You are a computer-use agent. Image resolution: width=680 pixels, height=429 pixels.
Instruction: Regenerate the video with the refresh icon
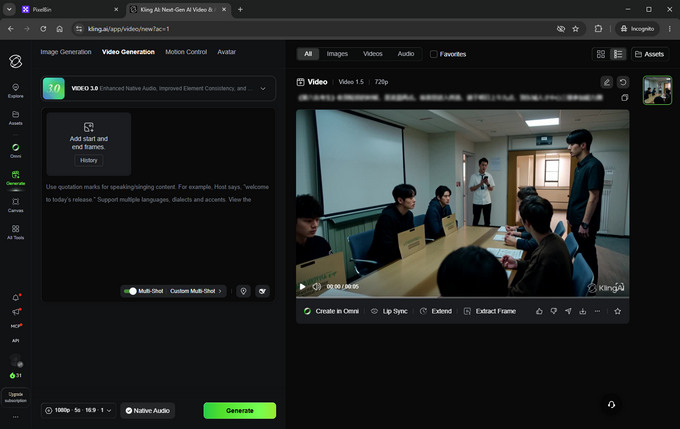(623, 82)
